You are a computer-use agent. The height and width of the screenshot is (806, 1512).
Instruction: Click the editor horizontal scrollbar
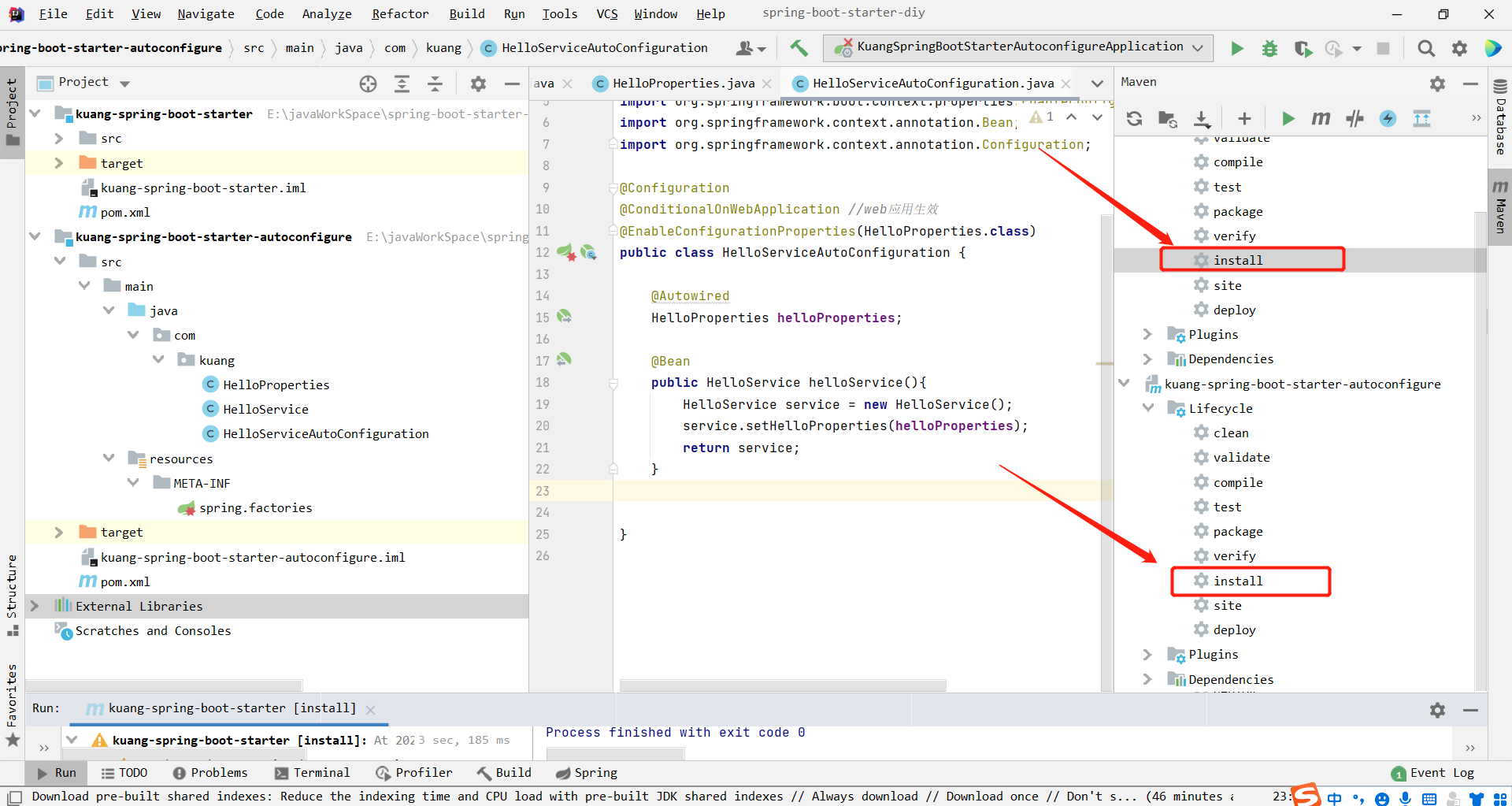tap(783, 685)
